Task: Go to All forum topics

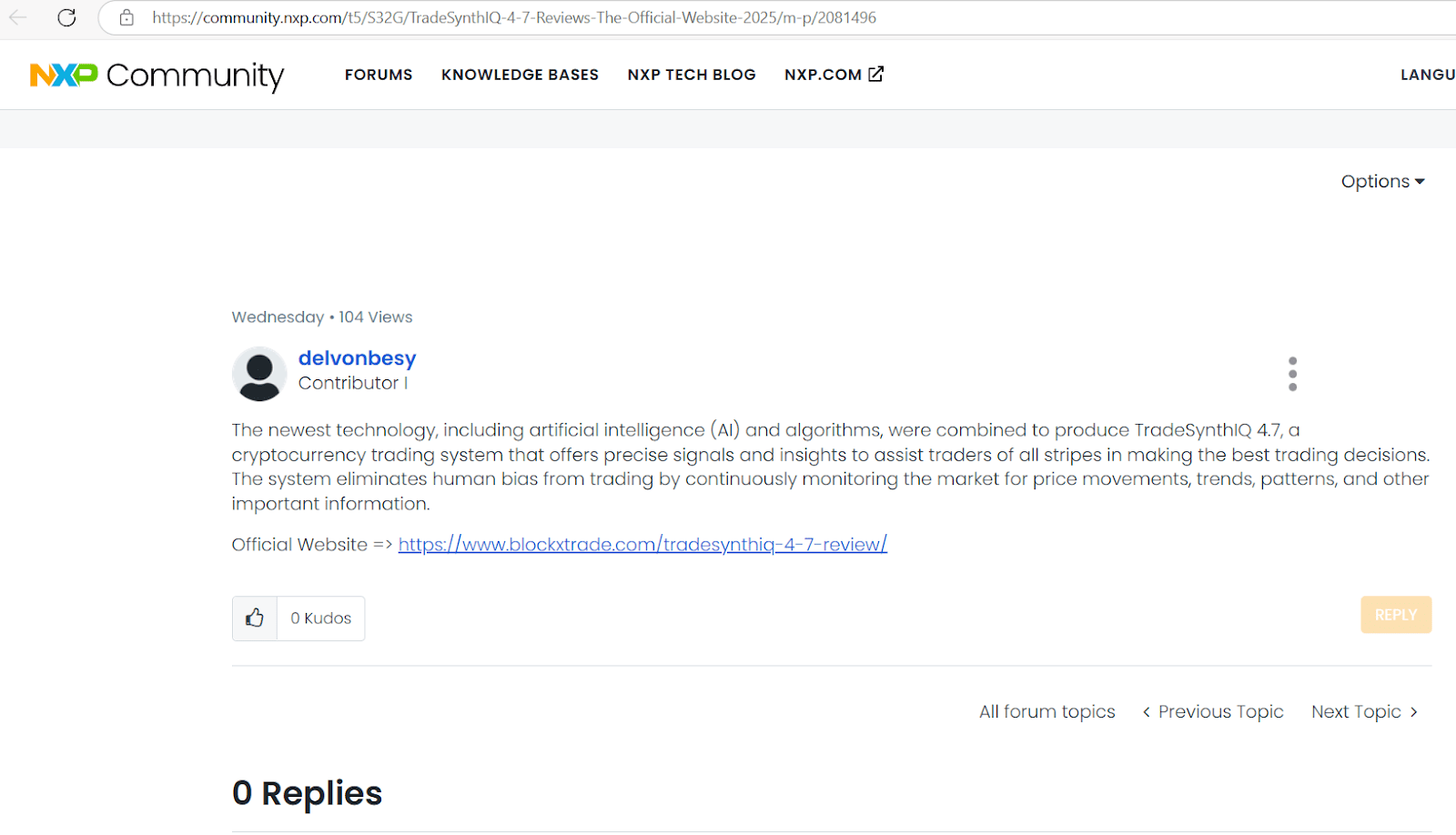Action: (1046, 711)
